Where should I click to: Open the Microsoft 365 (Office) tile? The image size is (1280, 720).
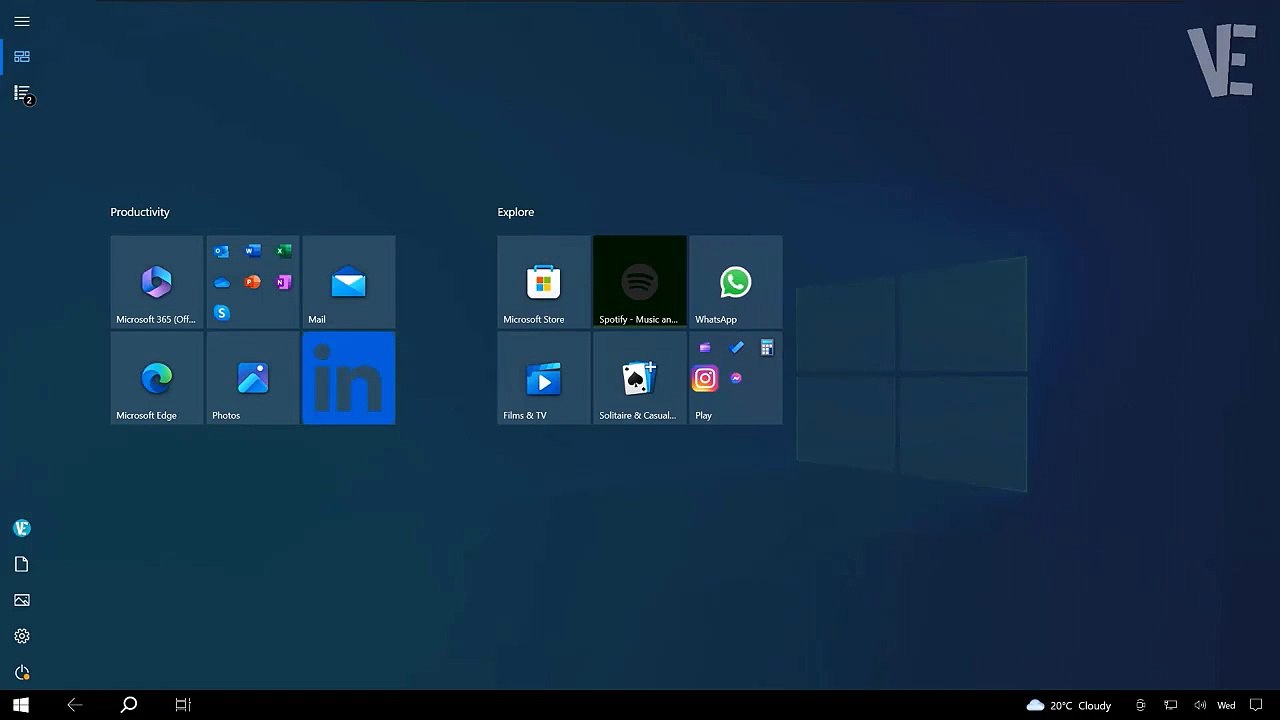pyautogui.click(x=157, y=282)
